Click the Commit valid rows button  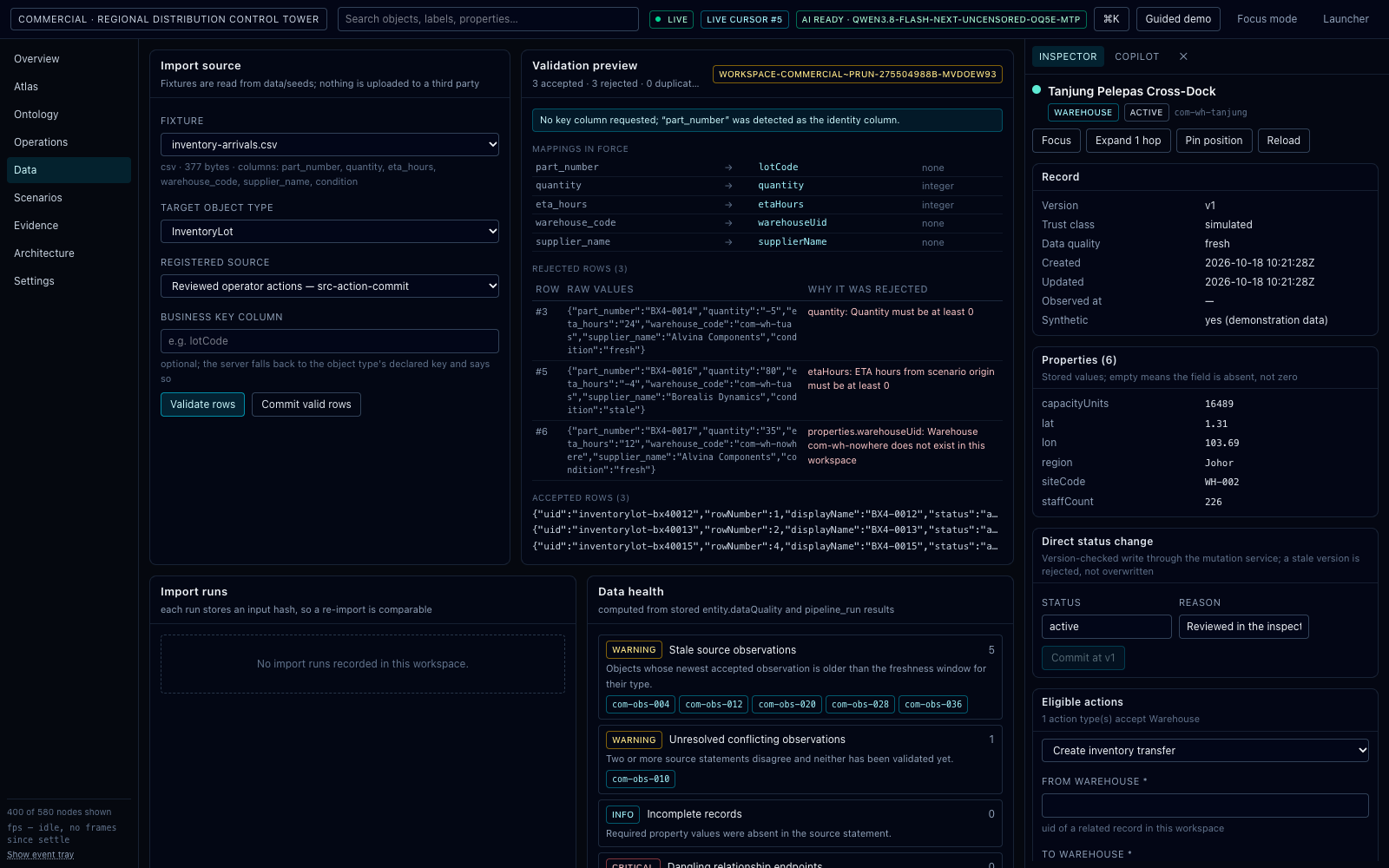point(306,404)
